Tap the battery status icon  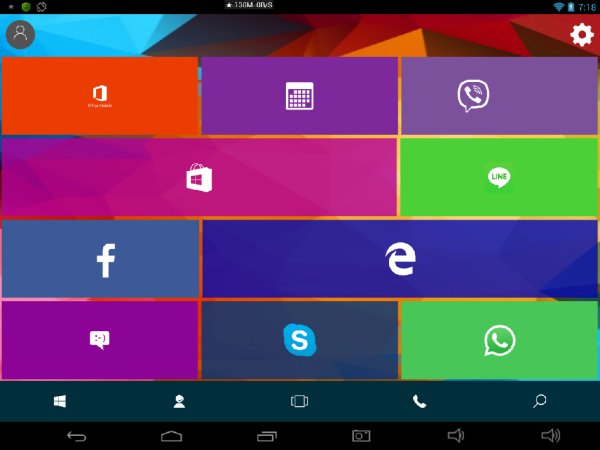[x=571, y=7]
